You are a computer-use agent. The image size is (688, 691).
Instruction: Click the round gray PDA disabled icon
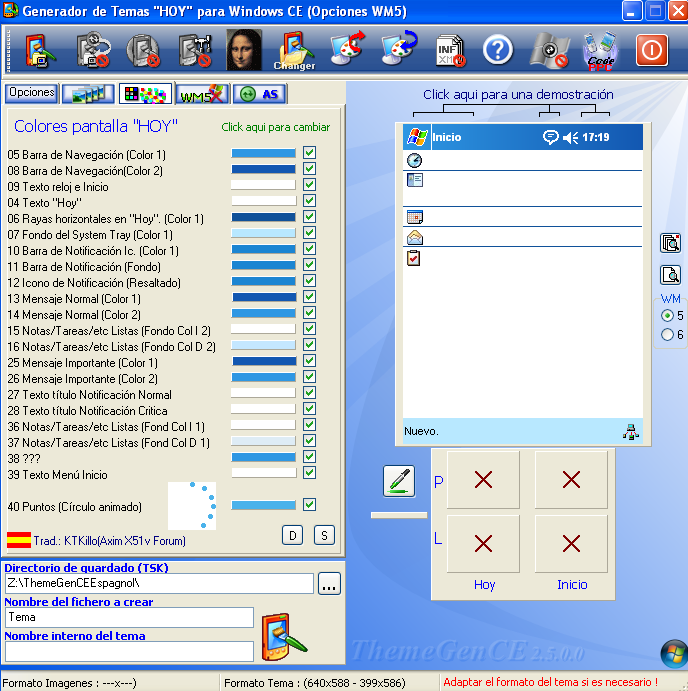tap(143, 50)
